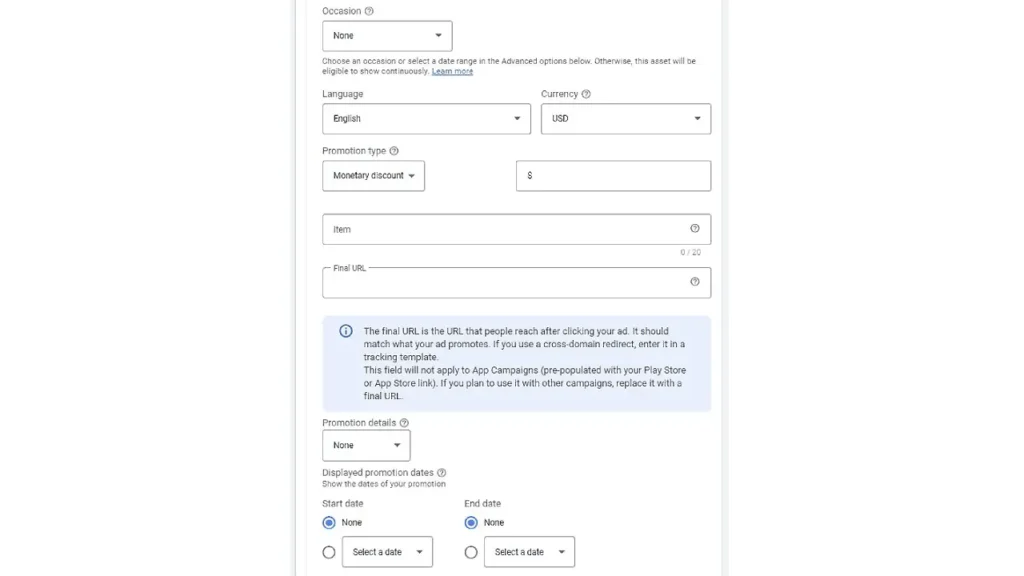Click inside the Item text field
Image resolution: width=1024 pixels, height=576 pixels.
click(x=450, y=229)
